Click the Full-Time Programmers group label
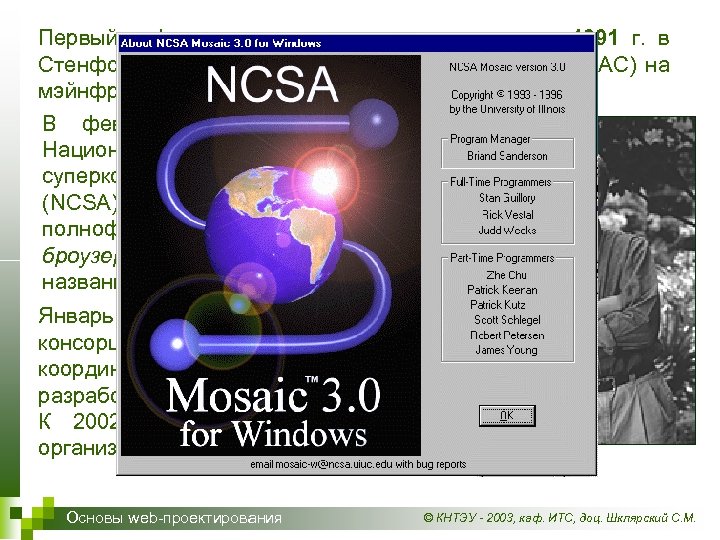Viewport: 720px width, 540px height. click(501, 182)
